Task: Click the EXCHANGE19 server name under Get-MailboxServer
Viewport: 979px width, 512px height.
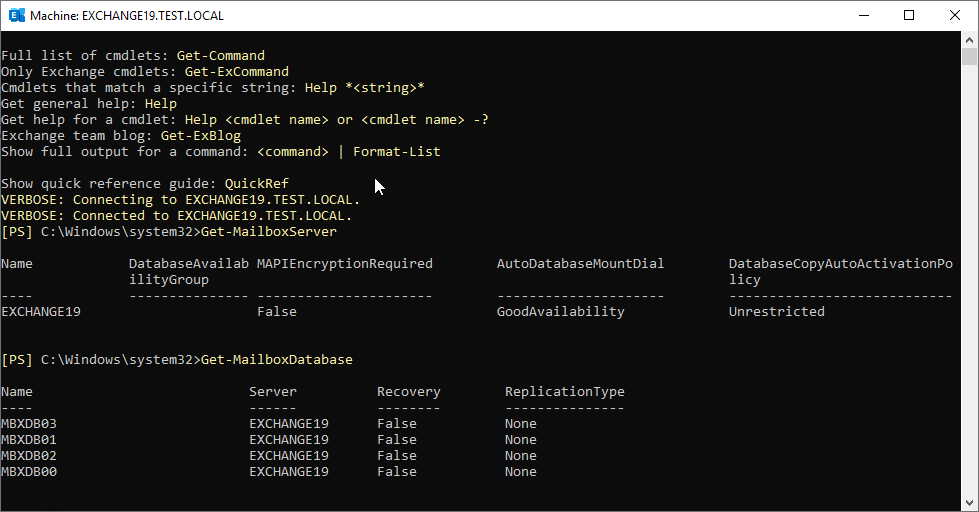Action: (x=41, y=312)
